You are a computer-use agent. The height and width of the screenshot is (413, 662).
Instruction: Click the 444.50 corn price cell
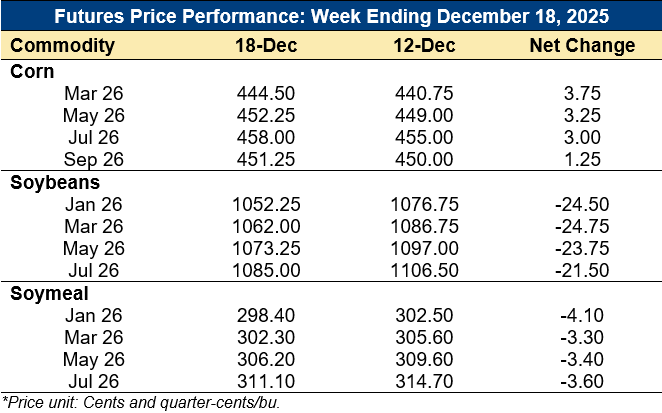[264, 93]
